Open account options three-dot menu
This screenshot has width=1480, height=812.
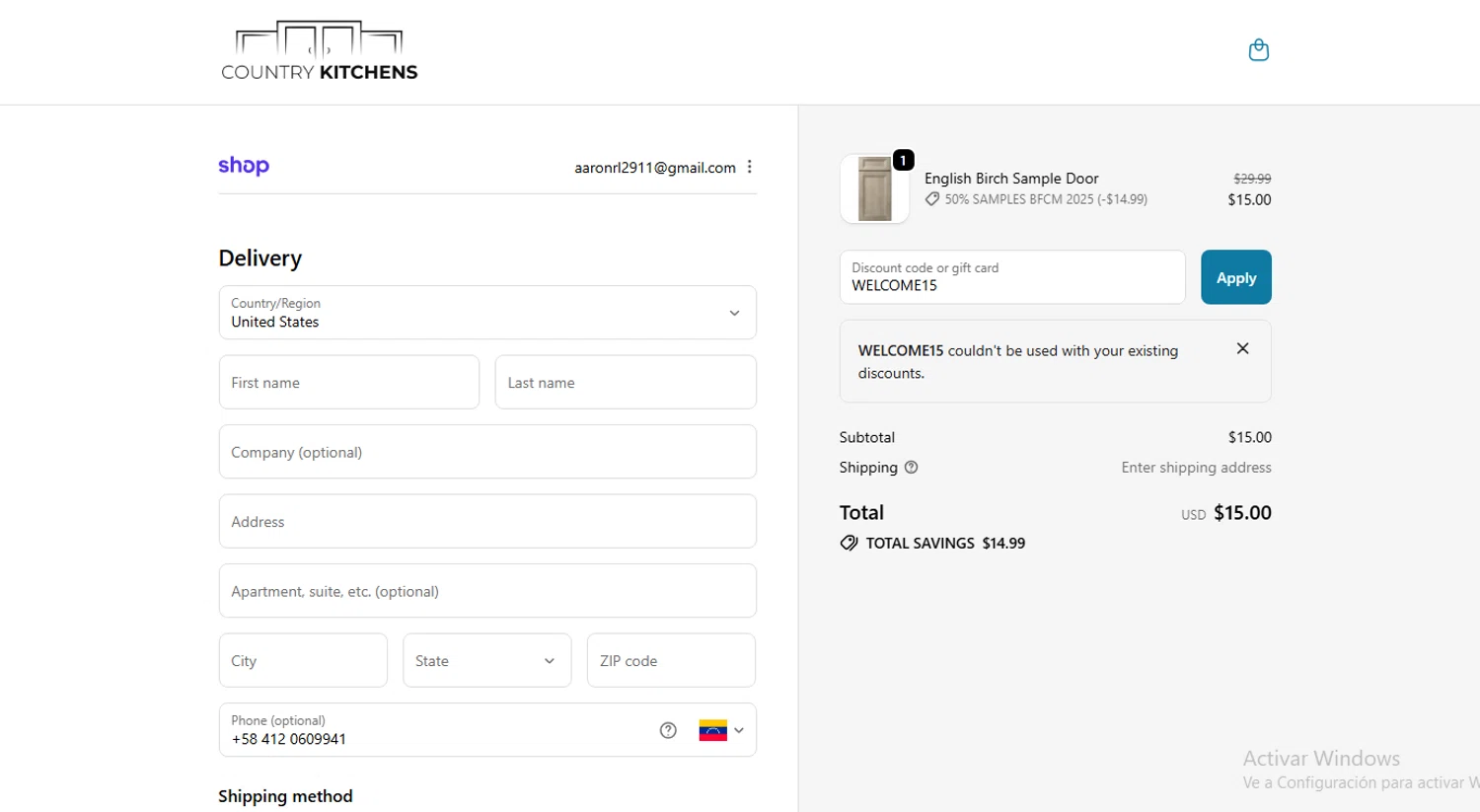[x=750, y=167]
